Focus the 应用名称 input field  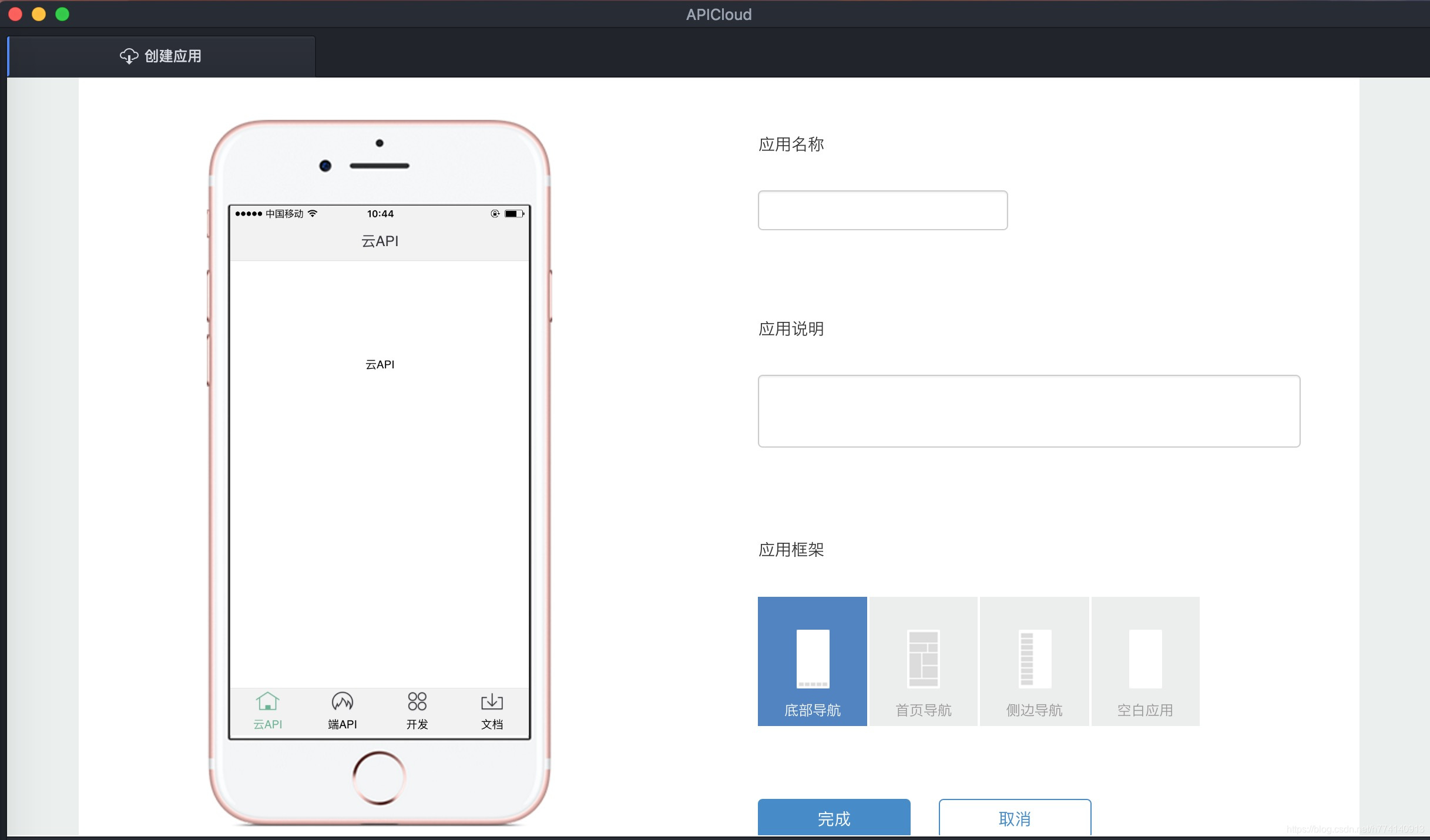coord(882,210)
